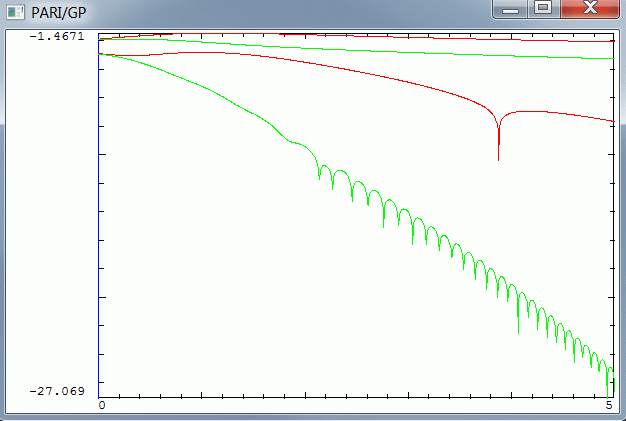The height and width of the screenshot is (421, 626).
Task: Click the x-axis end label 5
Action: (x=609, y=405)
